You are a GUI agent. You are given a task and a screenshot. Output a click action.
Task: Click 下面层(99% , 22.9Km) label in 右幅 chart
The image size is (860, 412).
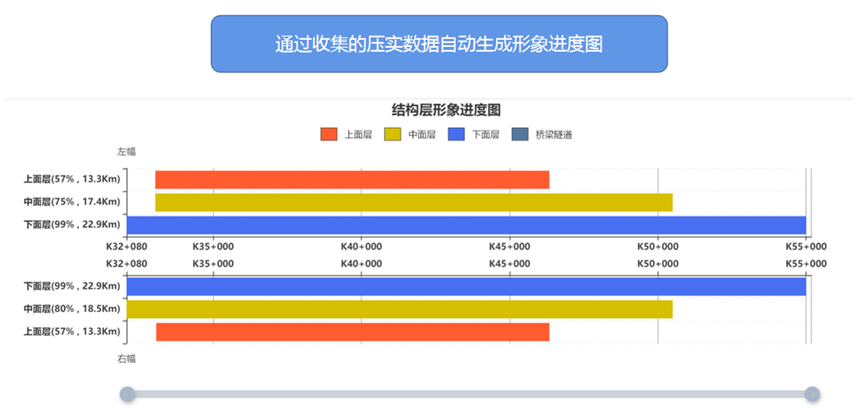tap(72, 286)
